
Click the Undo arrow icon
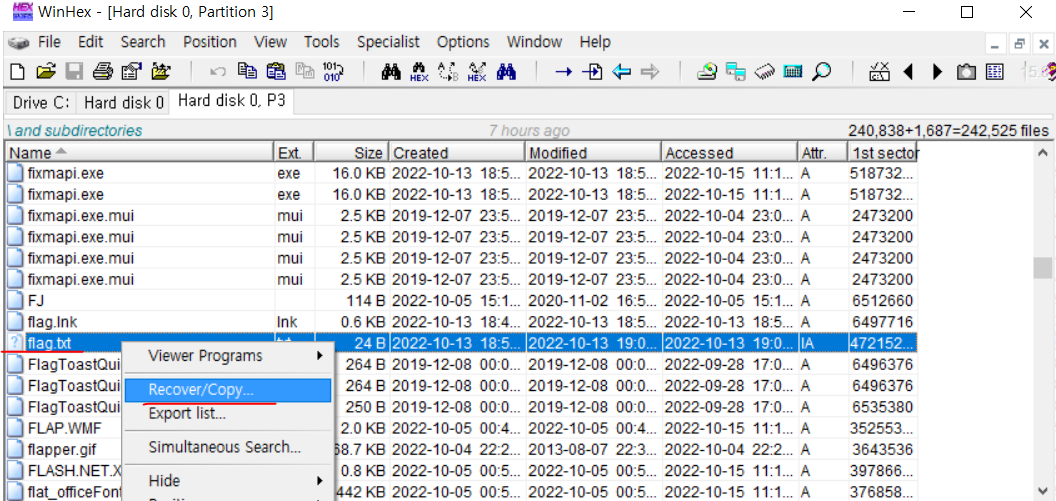[x=218, y=71]
